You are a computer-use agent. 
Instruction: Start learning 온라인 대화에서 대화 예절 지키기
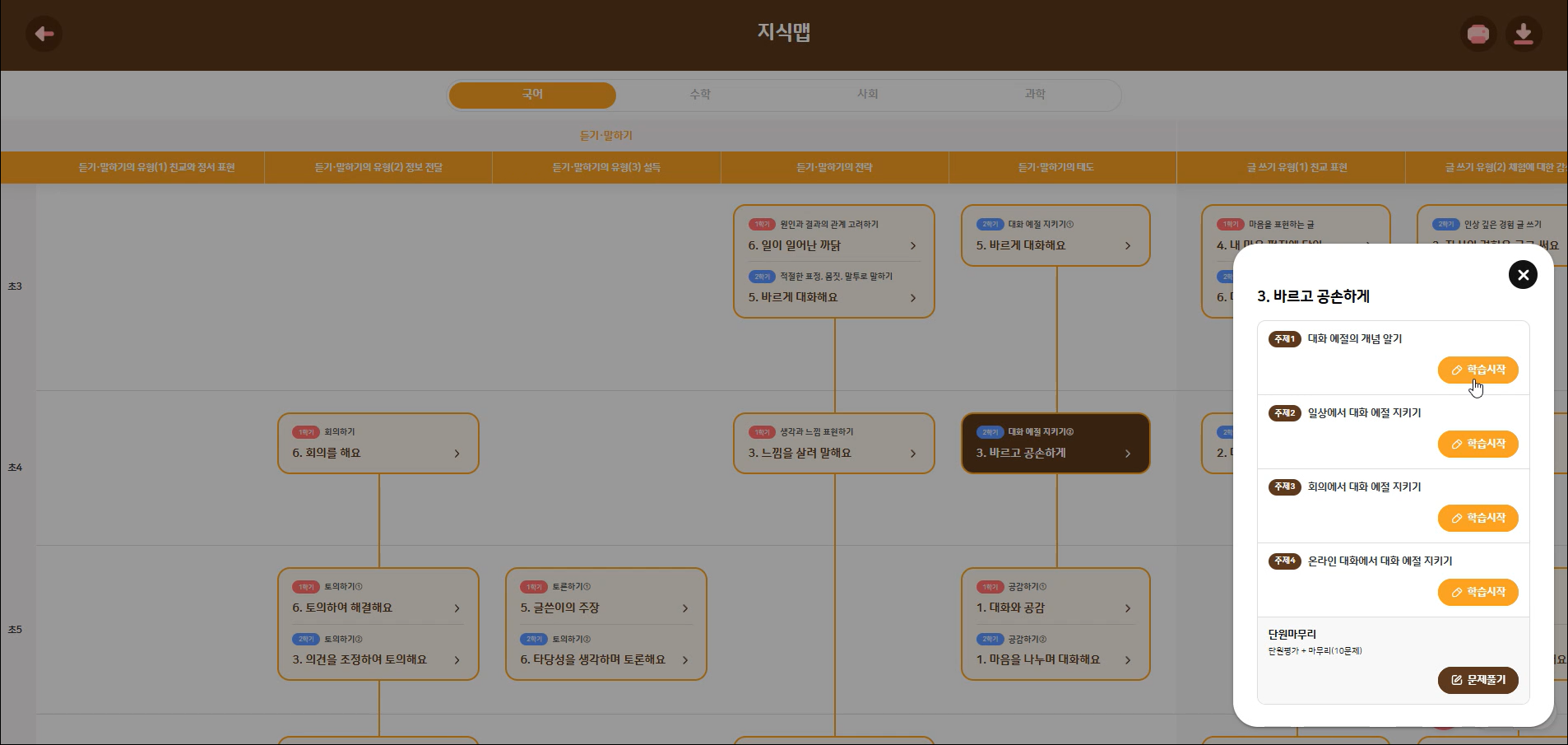[x=1478, y=593]
